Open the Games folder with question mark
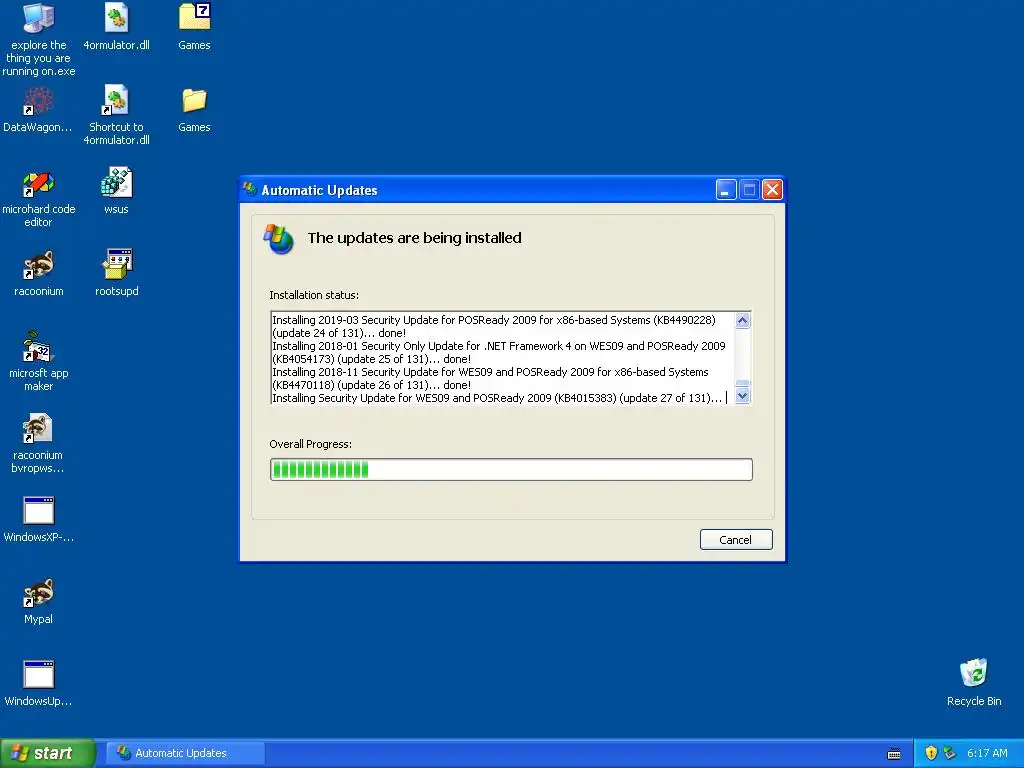1024x768 pixels. 194,27
